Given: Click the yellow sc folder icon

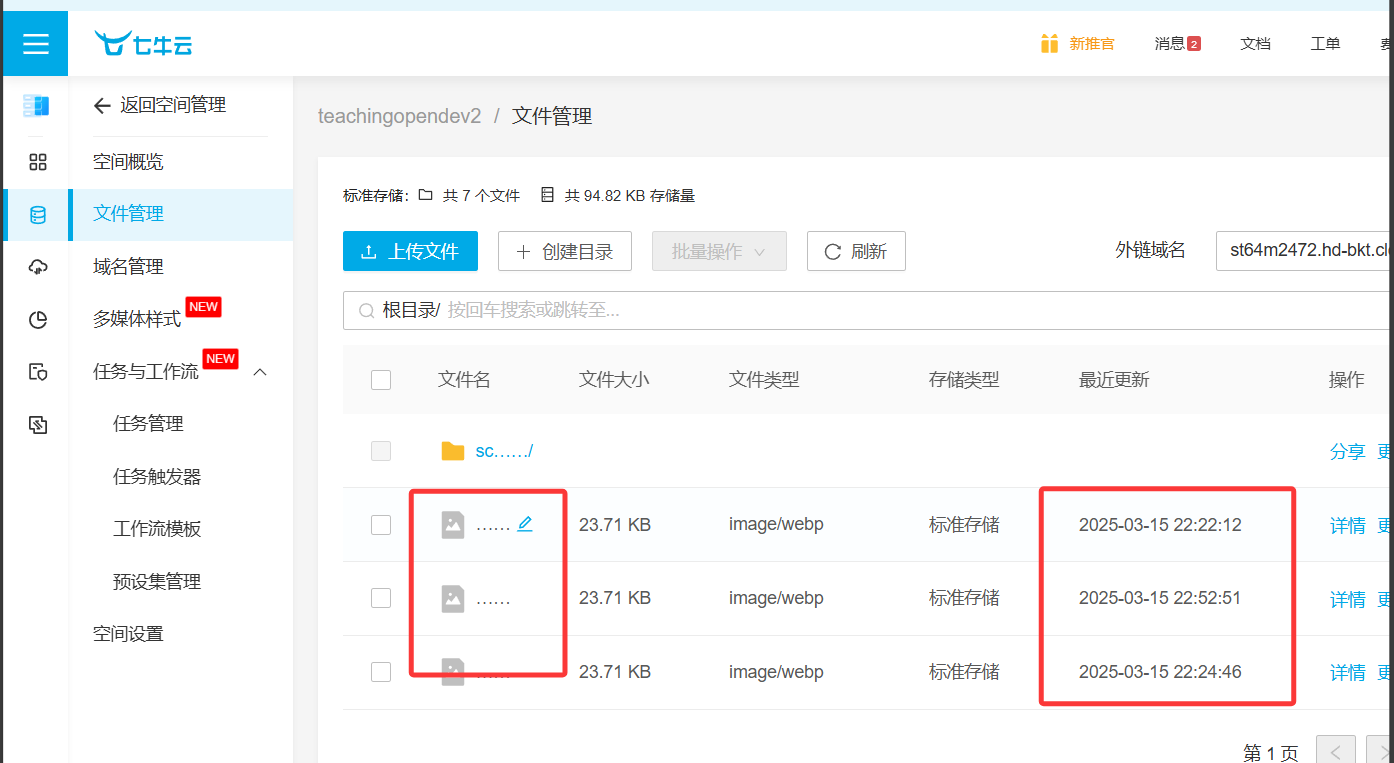Looking at the screenshot, I should pos(453,451).
